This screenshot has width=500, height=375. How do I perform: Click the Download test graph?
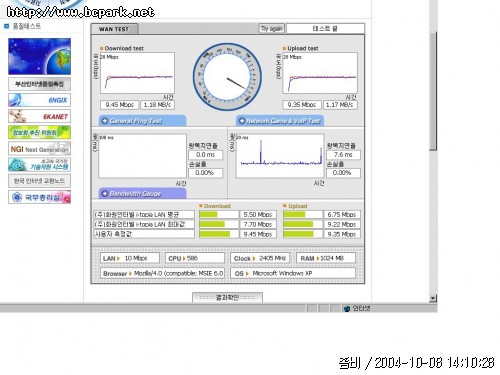point(137,73)
